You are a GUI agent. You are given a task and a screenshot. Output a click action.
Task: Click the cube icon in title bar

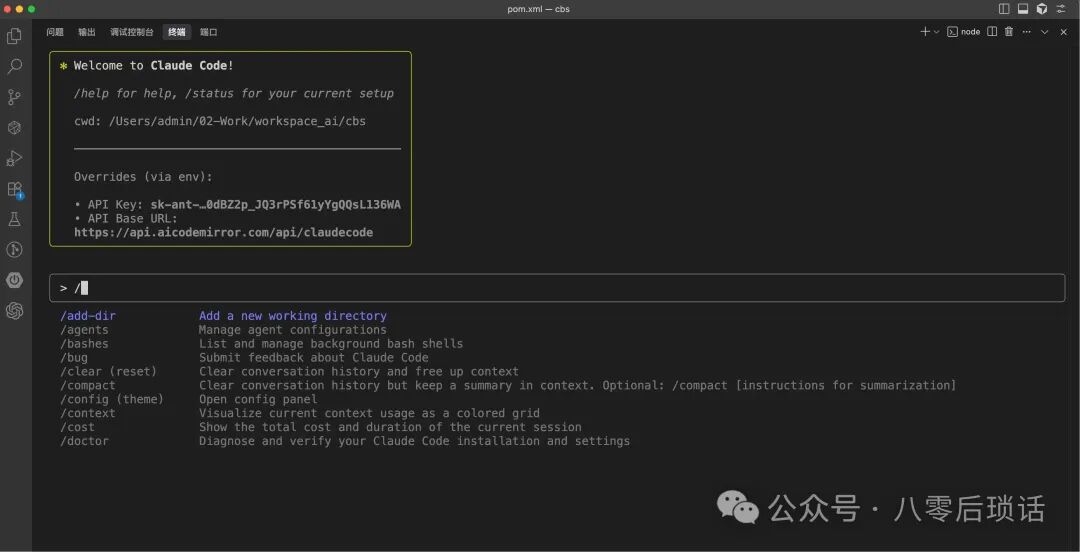click(x=1042, y=9)
